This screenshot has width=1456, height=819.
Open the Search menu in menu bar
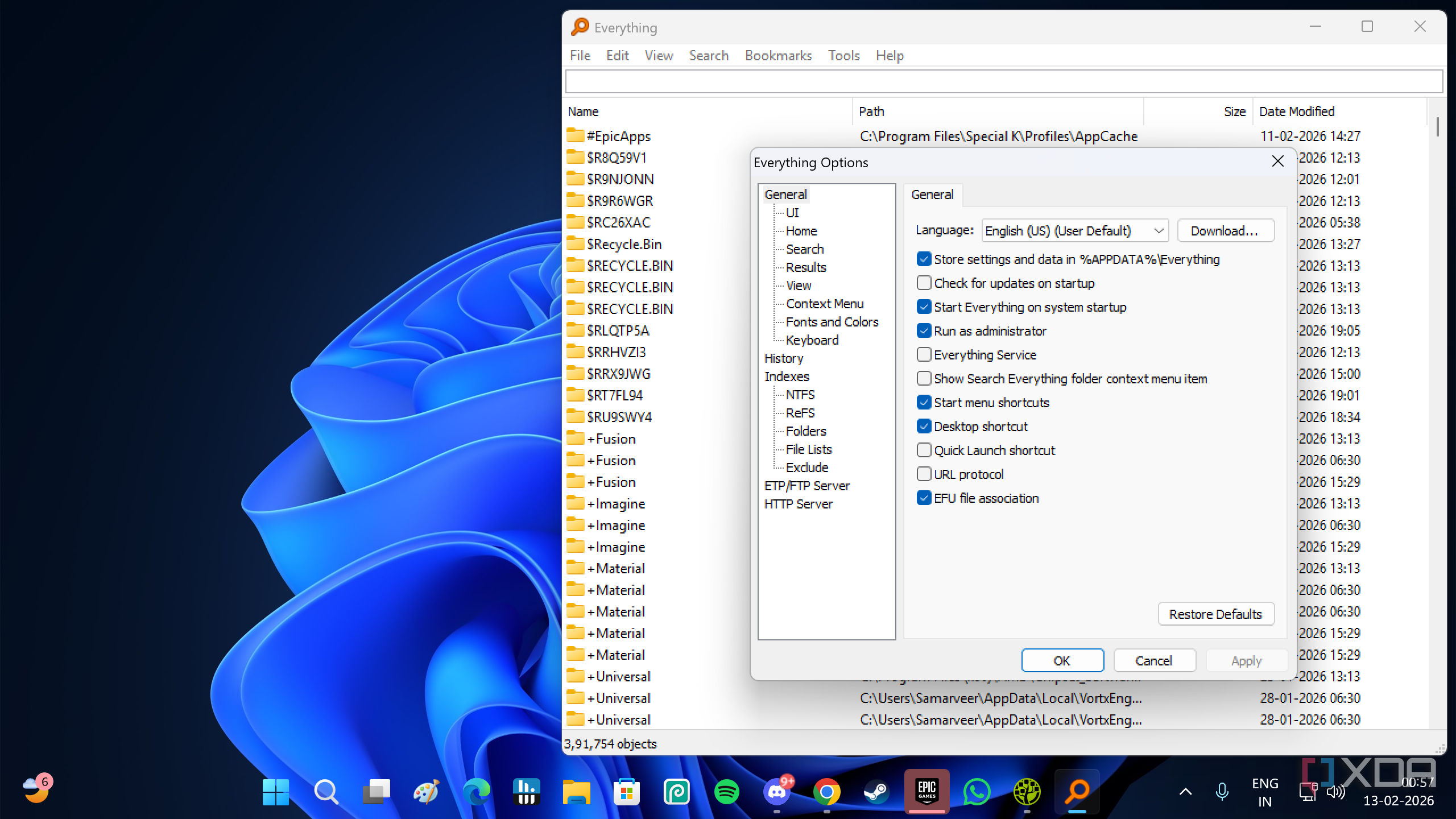click(709, 55)
